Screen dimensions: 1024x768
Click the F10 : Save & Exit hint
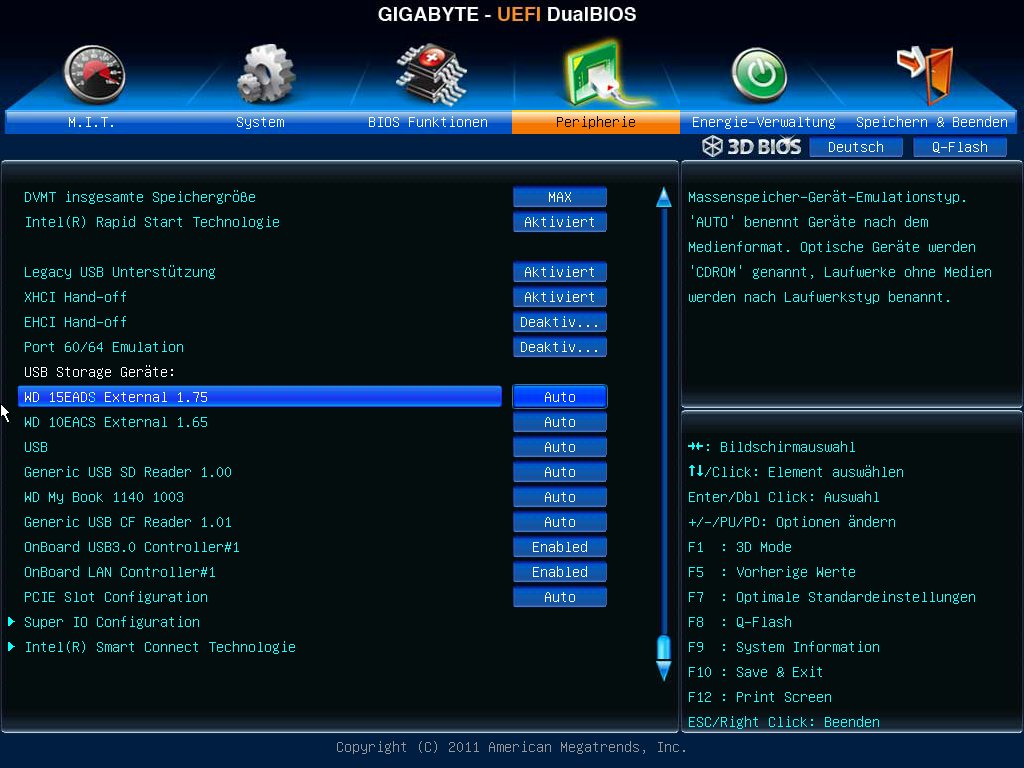tap(756, 672)
